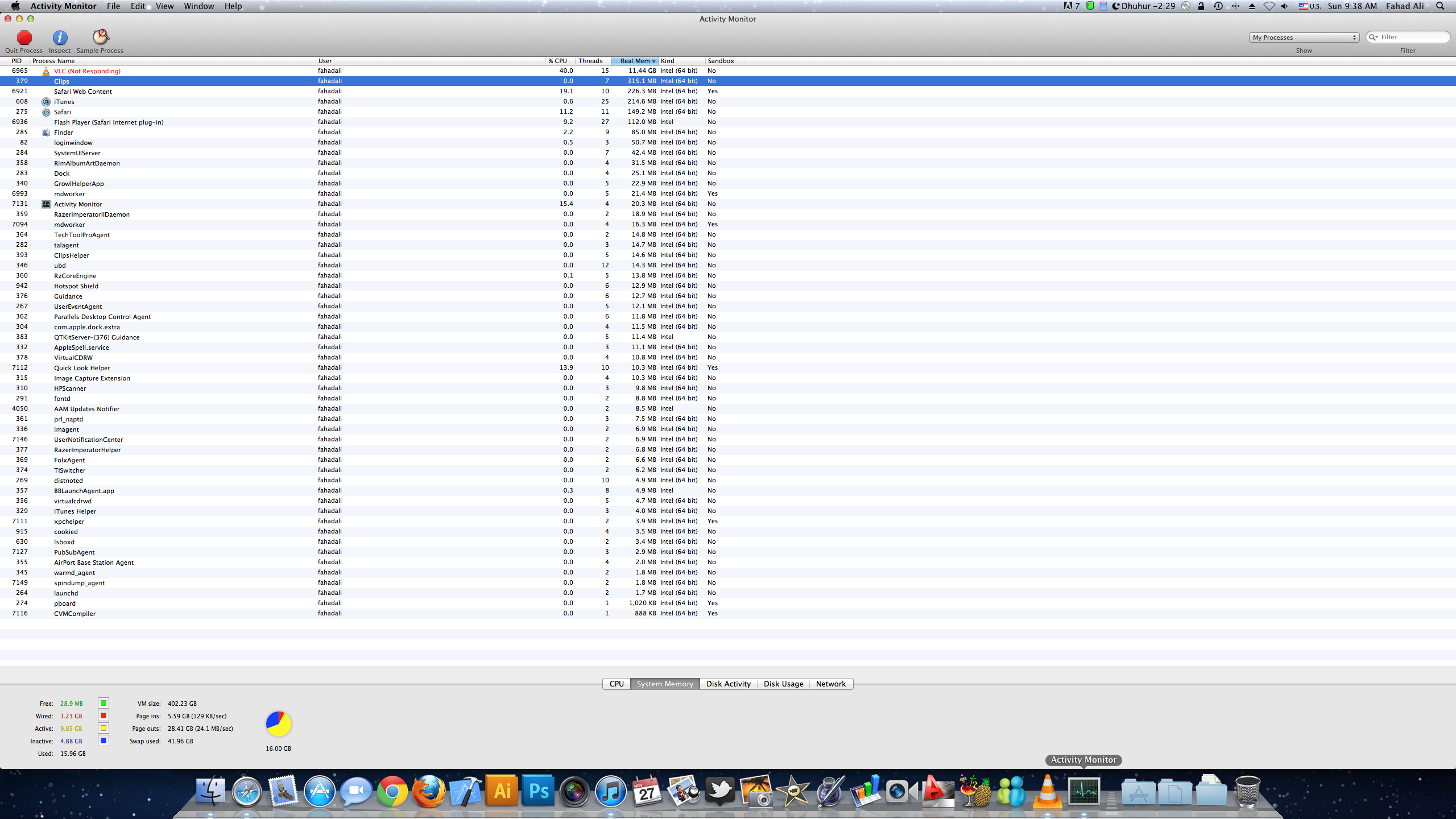This screenshot has height=819, width=1456.
Task: Toggle sort order on Real Mem column
Action: click(x=635, y=61)
